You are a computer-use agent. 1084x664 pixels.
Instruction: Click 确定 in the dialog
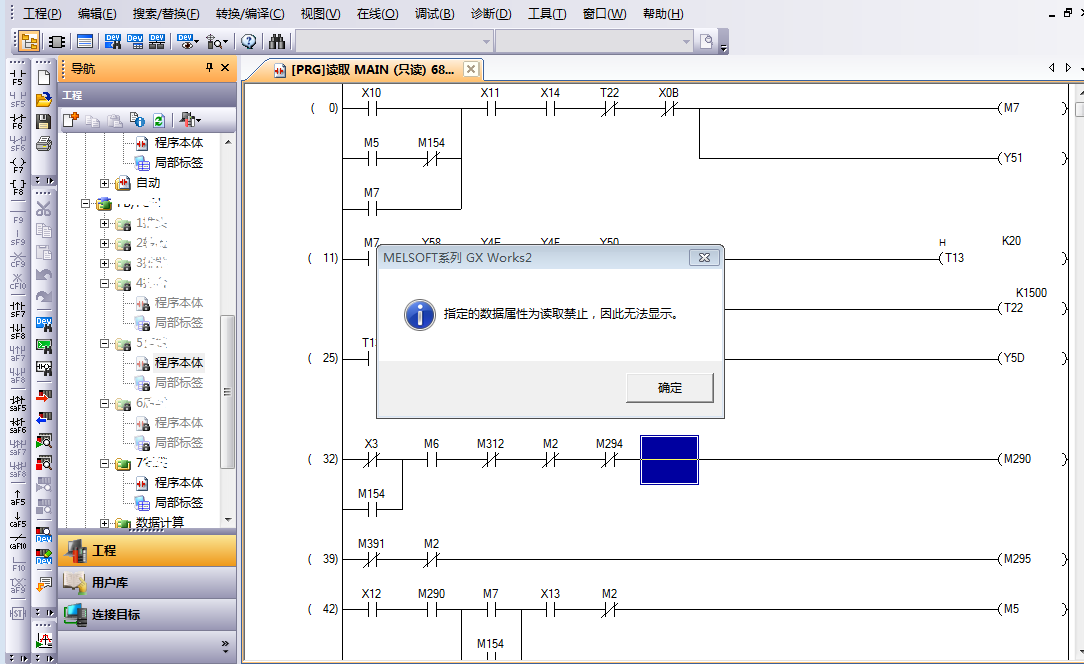[x=669, y=388]
